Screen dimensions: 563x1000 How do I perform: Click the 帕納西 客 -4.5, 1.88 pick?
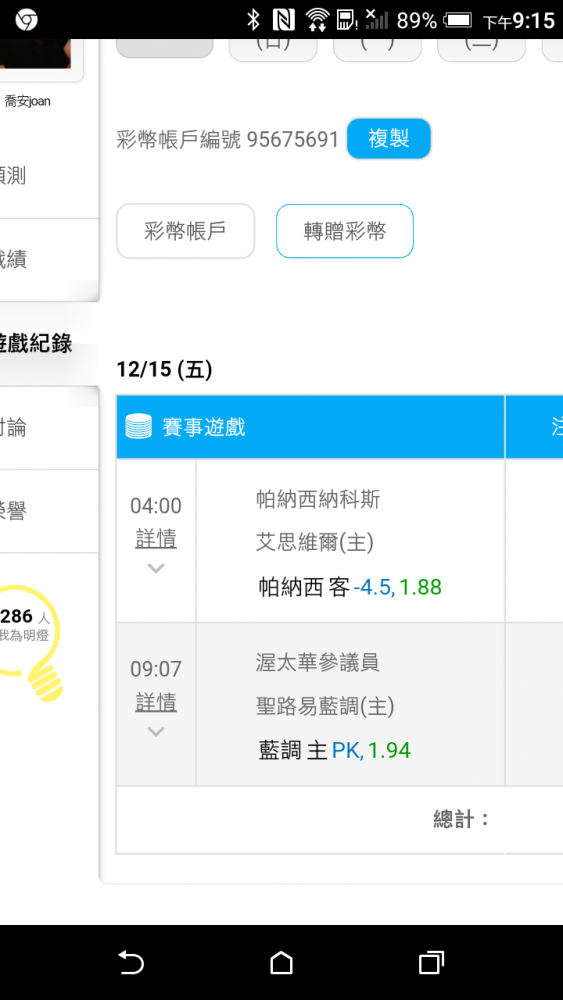pos(350,587)
